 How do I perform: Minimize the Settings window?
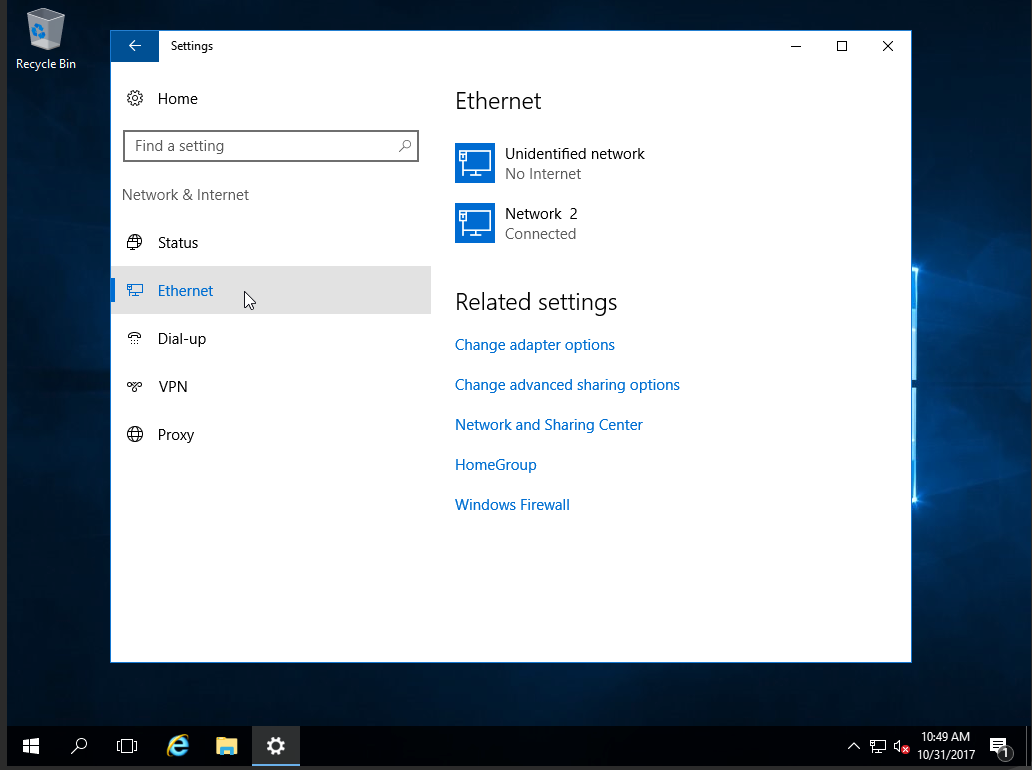coord(796,46)
